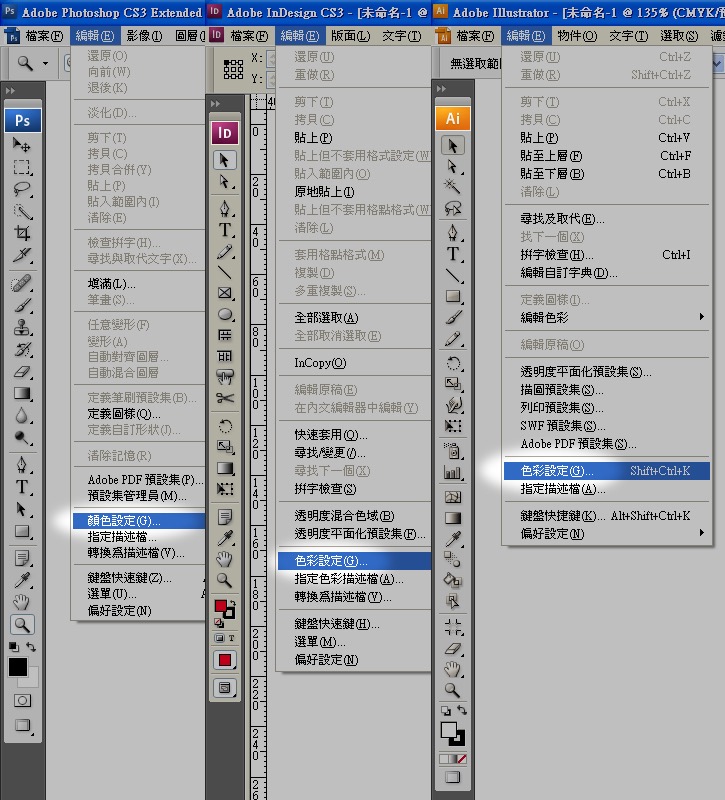Select the InDesign Eyedropper tool

[x=224, y=538]
